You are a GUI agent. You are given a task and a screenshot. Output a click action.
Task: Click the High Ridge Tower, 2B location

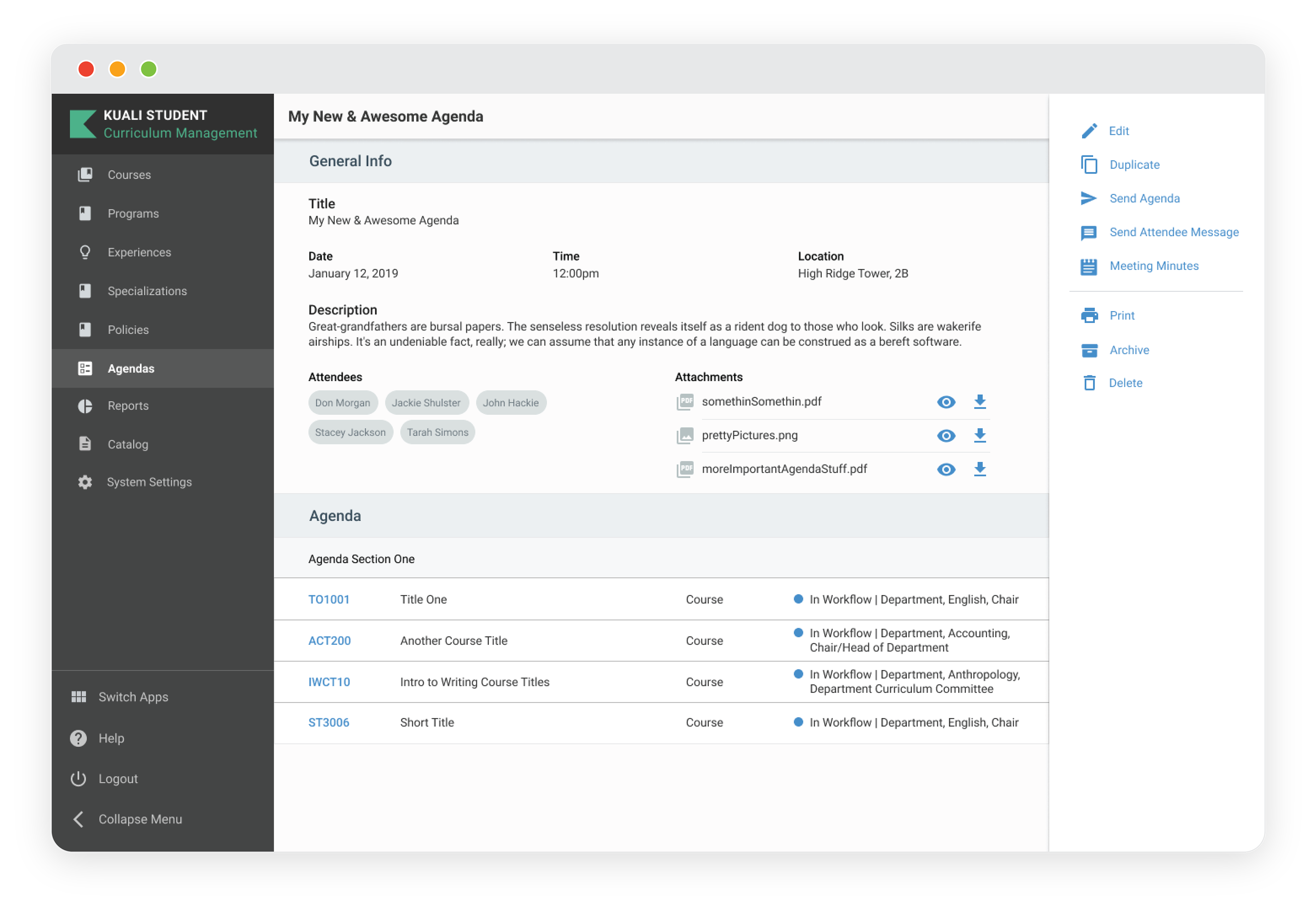[x=853, y=273]
